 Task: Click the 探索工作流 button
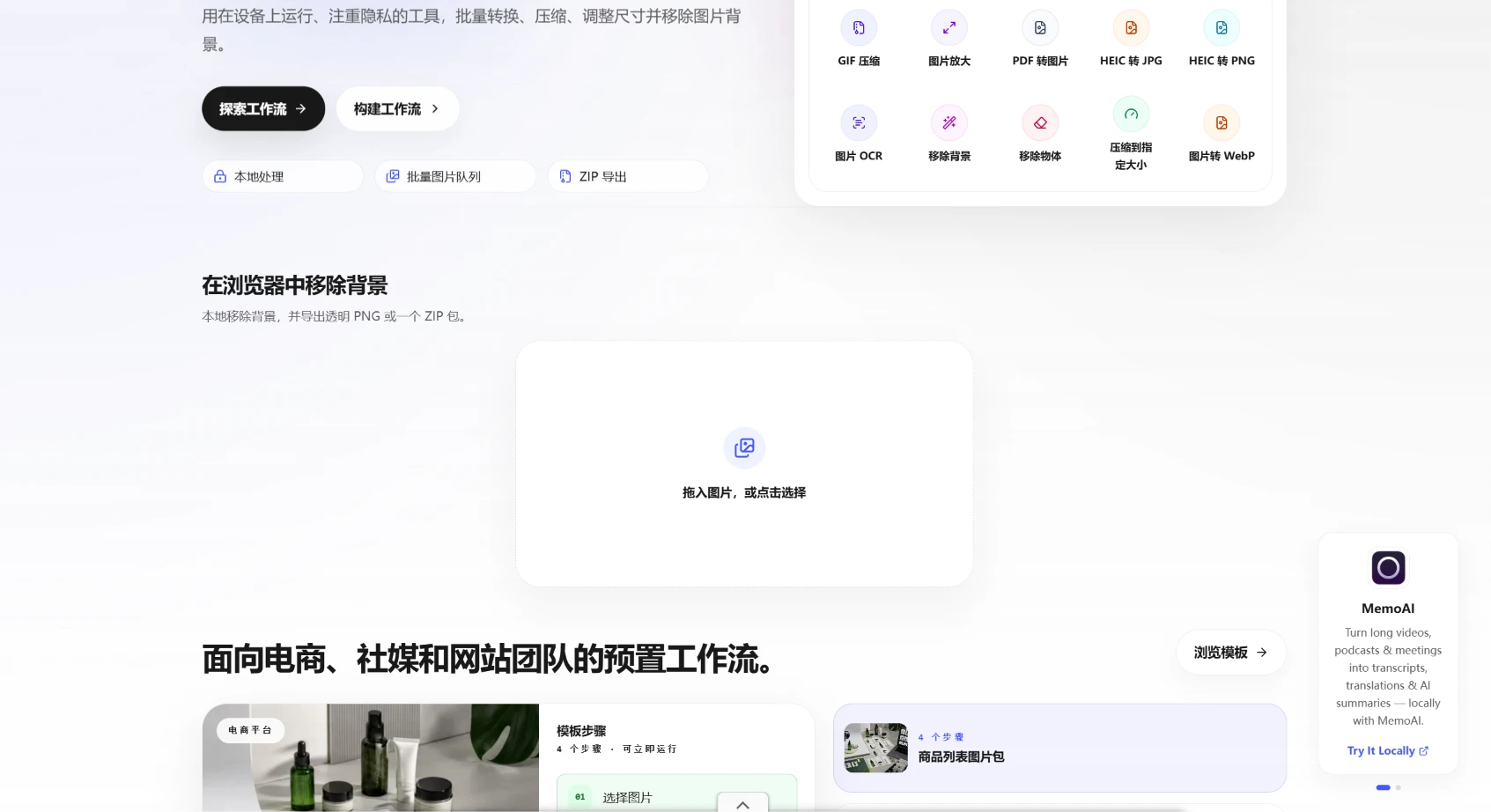263,108
